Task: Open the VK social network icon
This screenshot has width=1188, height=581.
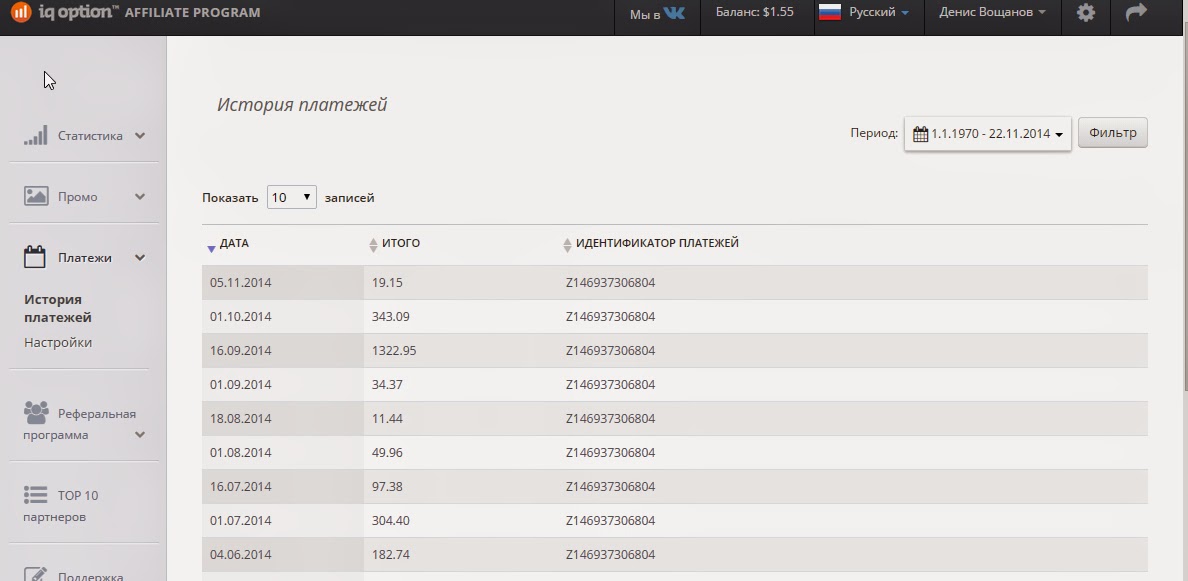Action: (x=674, y=13)
